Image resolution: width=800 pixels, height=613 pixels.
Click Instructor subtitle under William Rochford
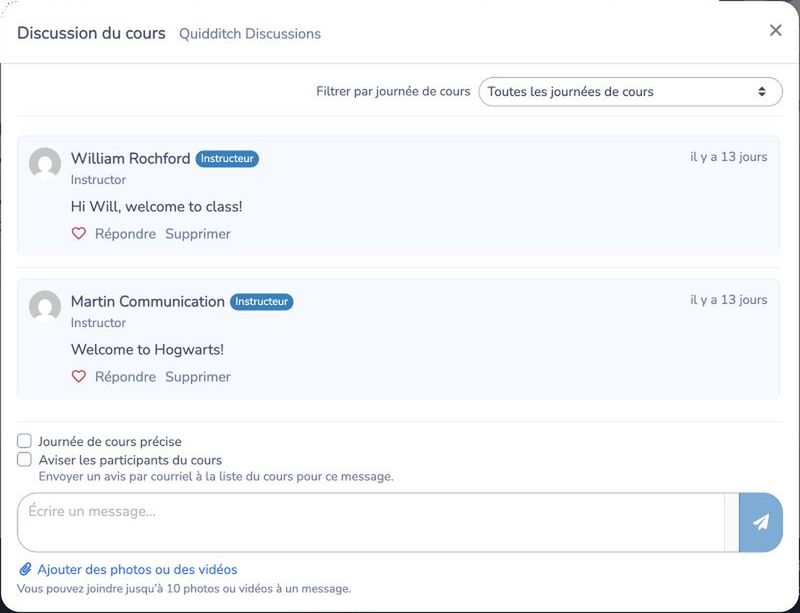pos(98,180)
